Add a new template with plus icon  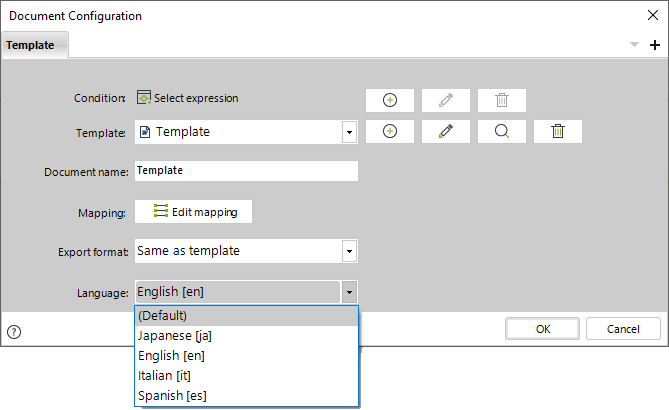(x=390, y=131)
